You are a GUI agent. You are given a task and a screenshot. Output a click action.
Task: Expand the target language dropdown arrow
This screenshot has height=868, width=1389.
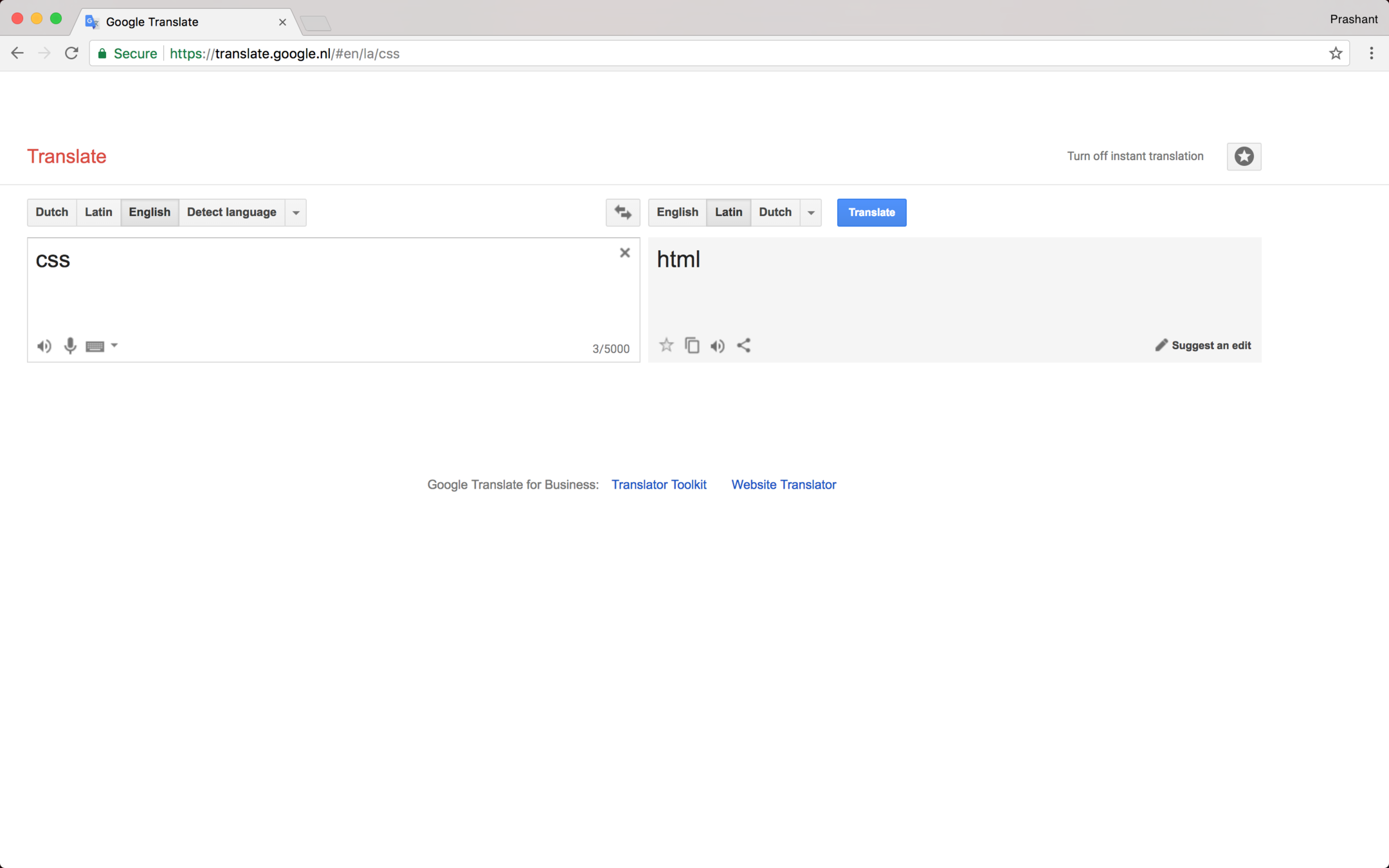pos(811,213)
